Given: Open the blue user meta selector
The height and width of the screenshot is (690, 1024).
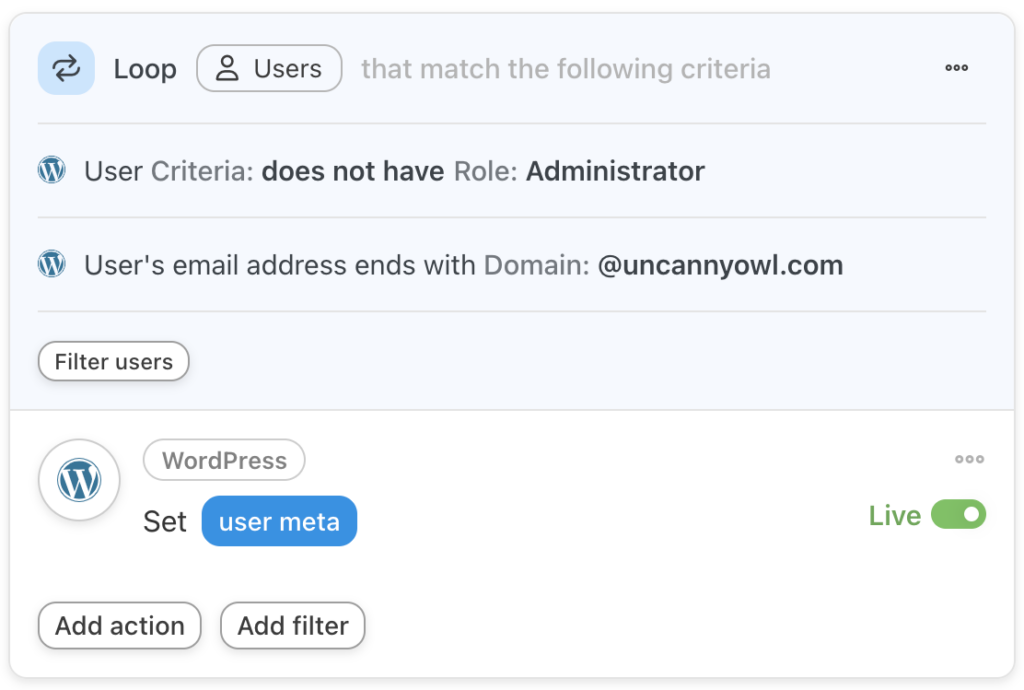Looking at the screenshot, I should 279,520.
